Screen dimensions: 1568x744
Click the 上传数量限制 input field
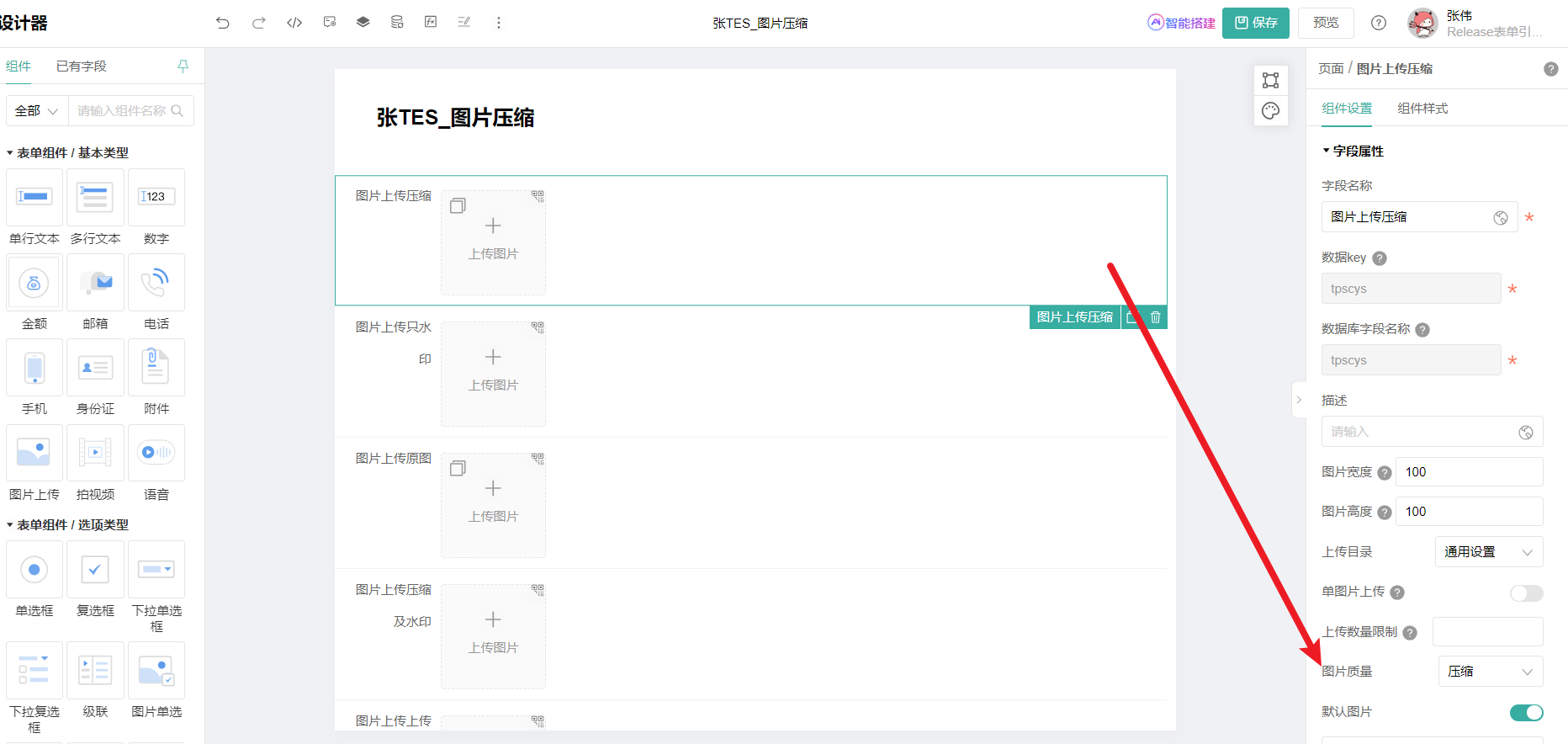pyautogui.click(x=1487, y=632)
